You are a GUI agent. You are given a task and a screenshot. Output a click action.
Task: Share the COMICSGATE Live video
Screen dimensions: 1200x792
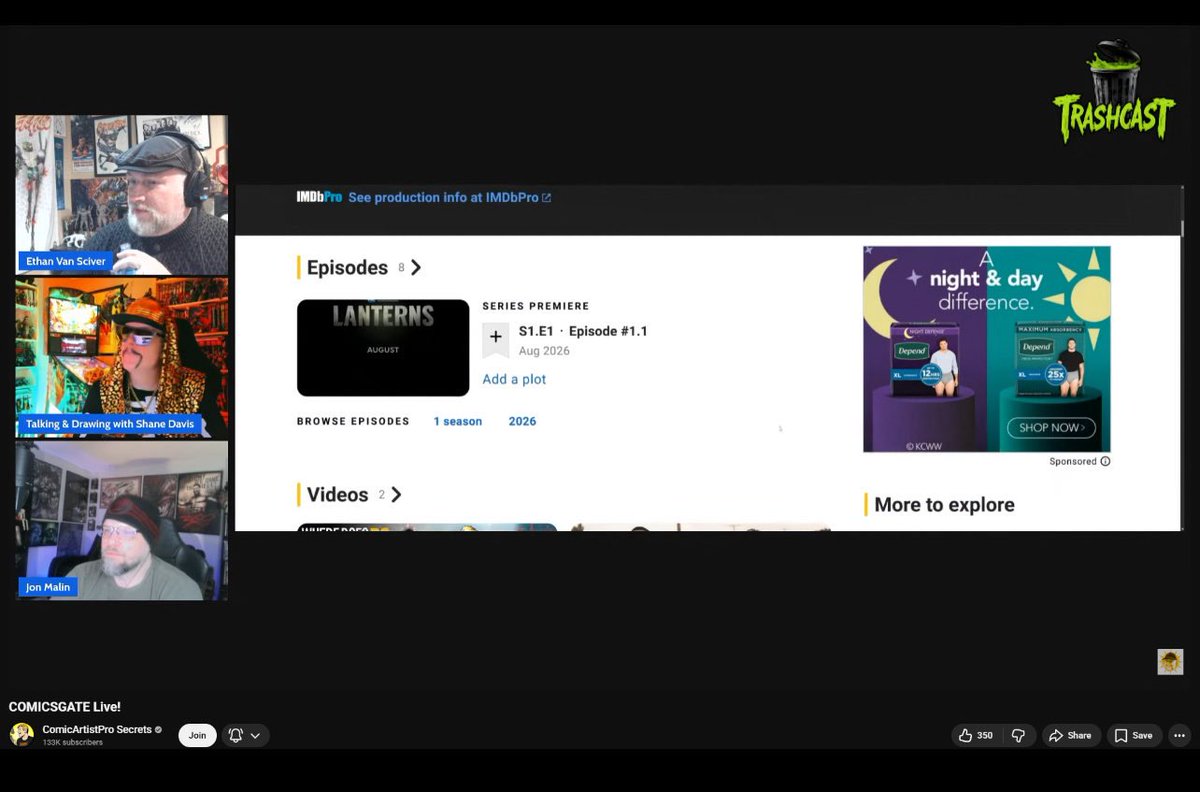[1071, 735]
